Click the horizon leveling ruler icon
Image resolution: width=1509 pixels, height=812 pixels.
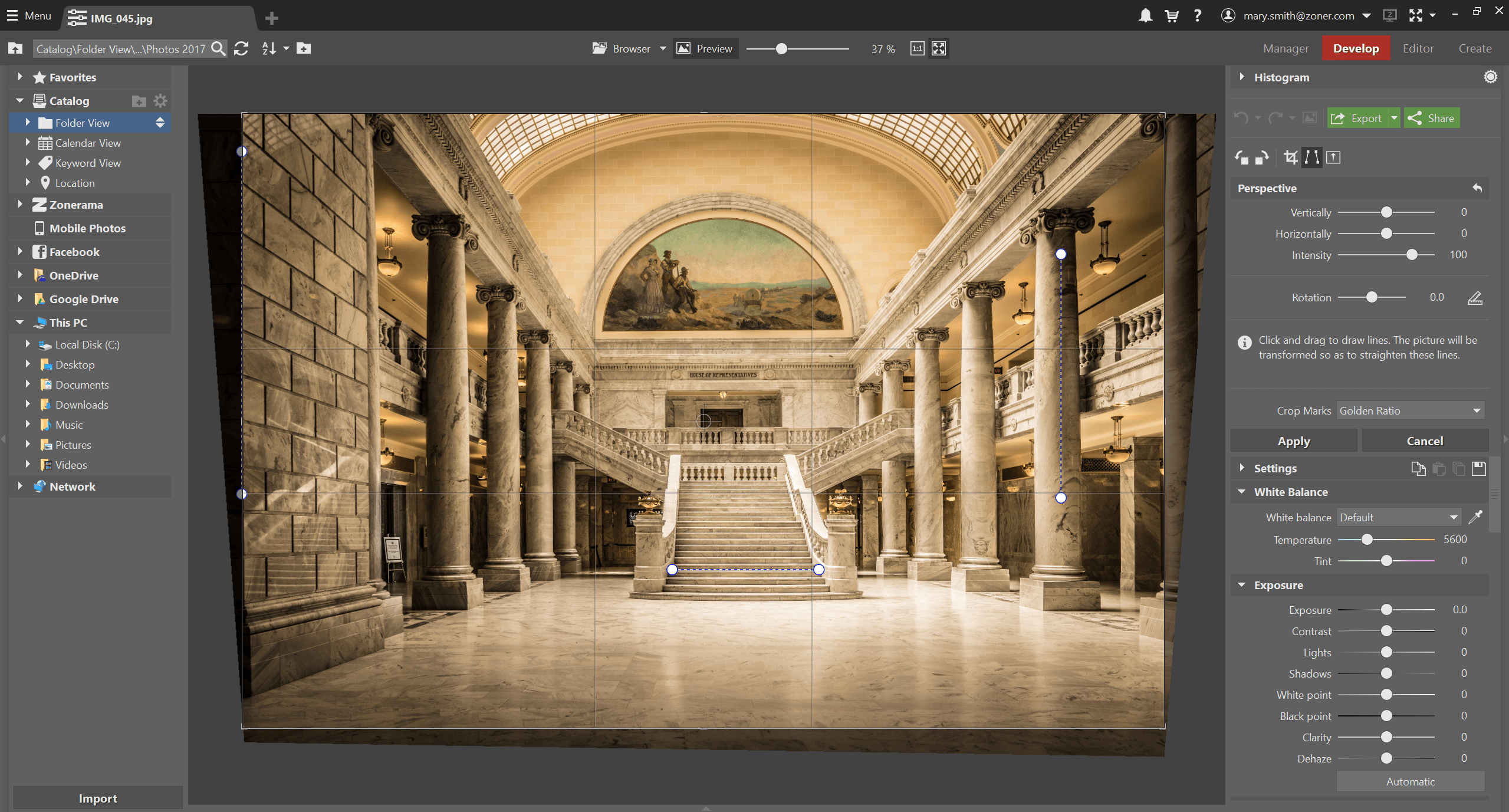pos(1475,298)
